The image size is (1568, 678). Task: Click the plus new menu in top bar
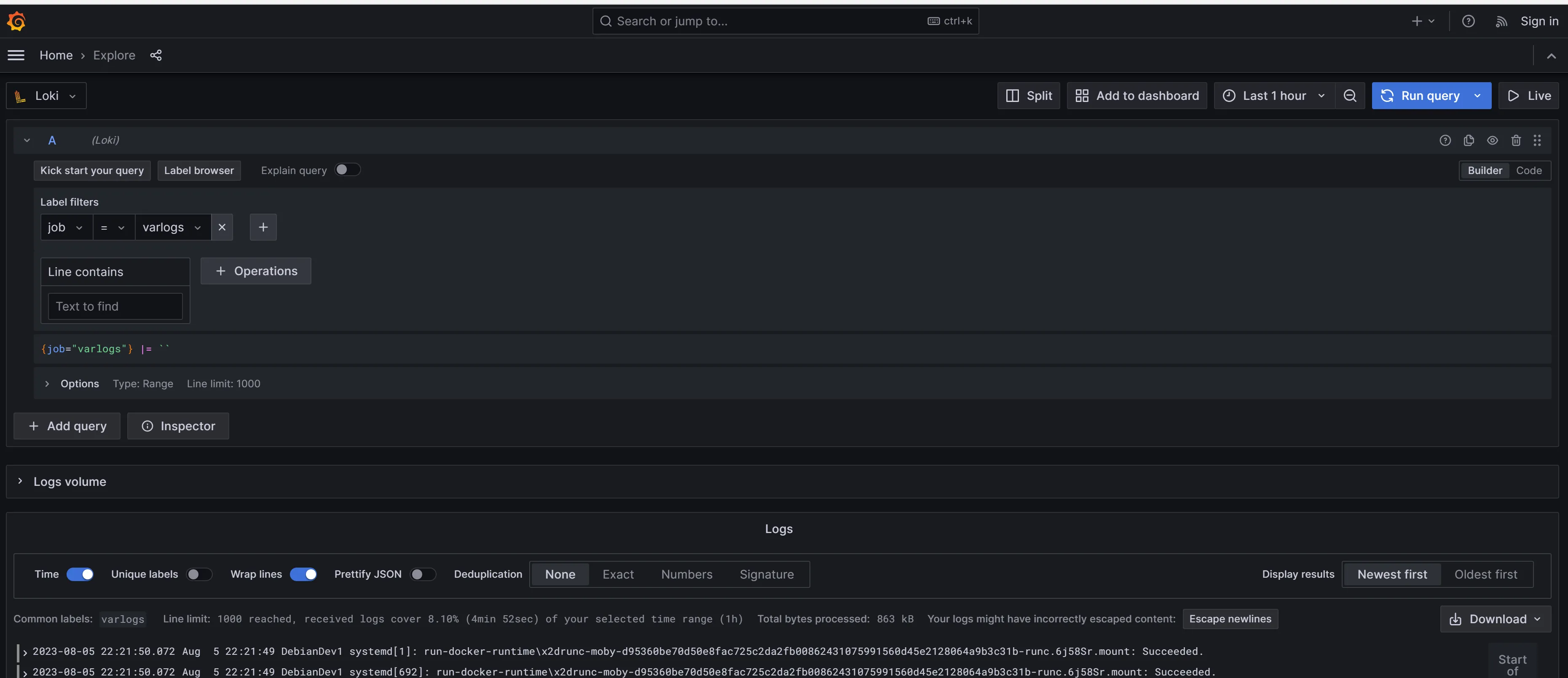1423,21
